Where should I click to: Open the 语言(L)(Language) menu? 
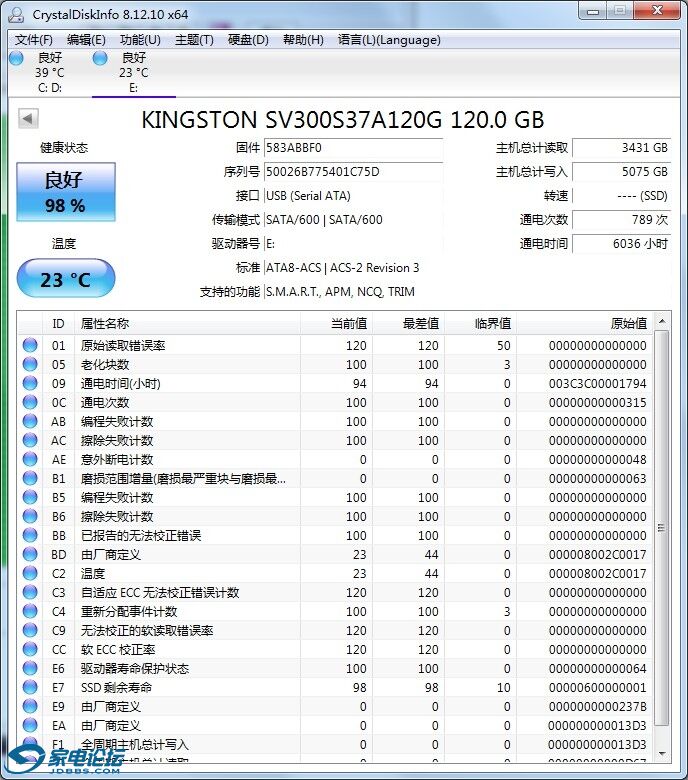point(389,40)
